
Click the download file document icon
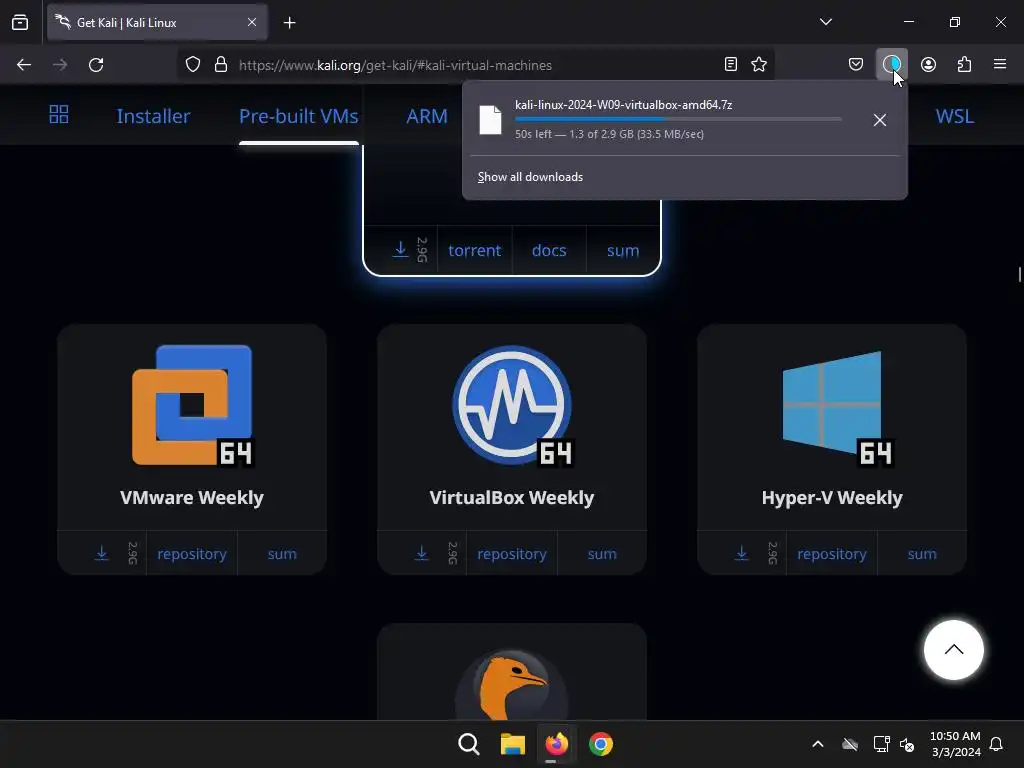click(x=490, y=120)
